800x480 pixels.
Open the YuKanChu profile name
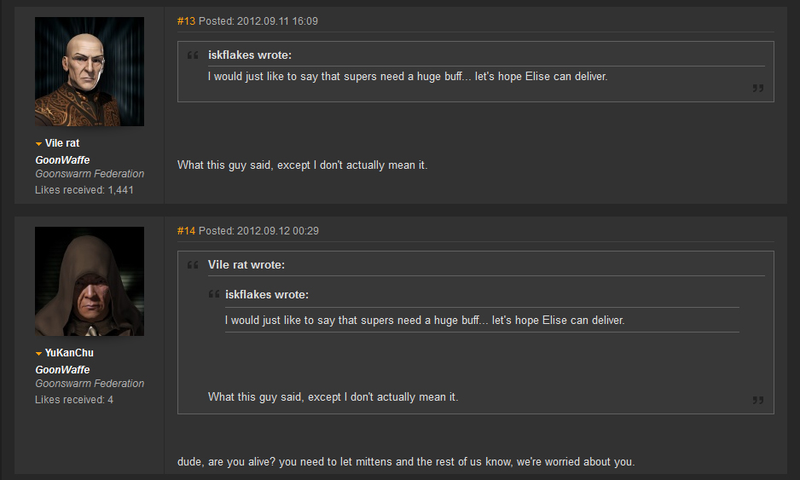tap(69, 353)
